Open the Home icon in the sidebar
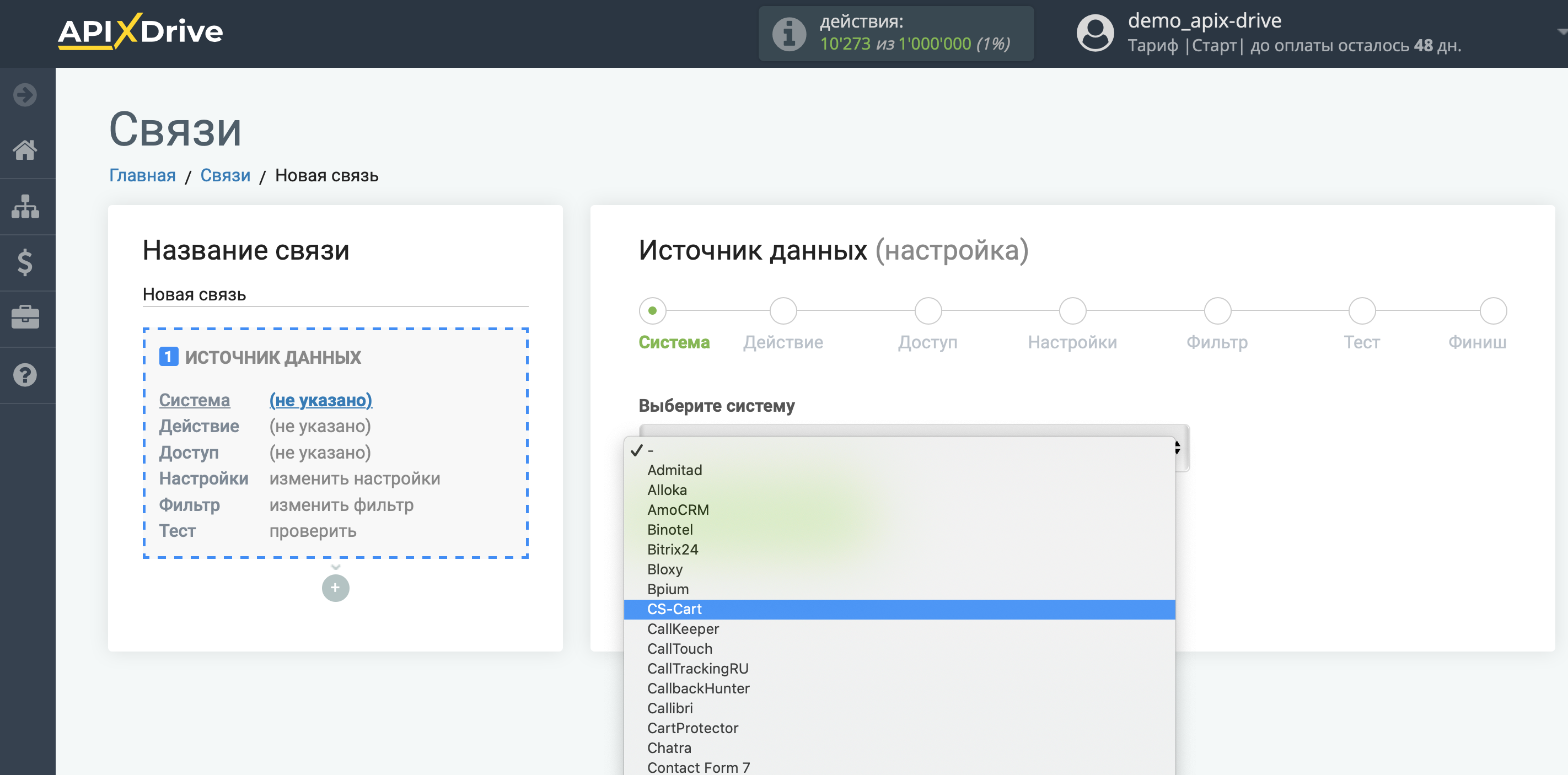 (x=25, y=149)
